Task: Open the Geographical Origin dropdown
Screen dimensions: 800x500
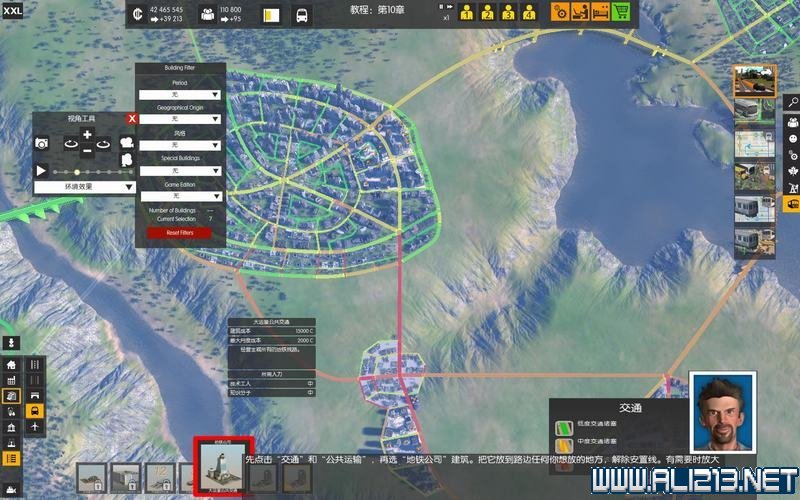Action: 180,119
